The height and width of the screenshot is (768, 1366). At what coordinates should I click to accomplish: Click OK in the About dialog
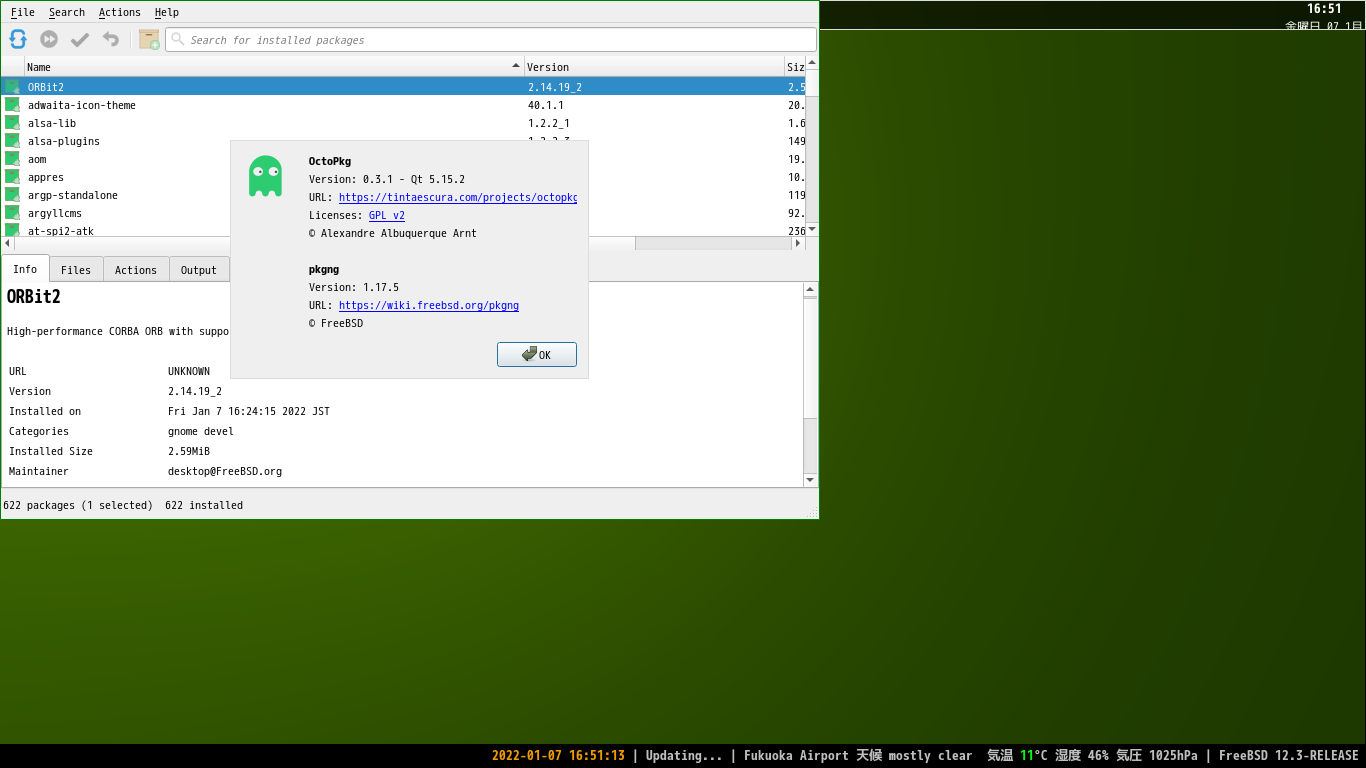[537, 354]
